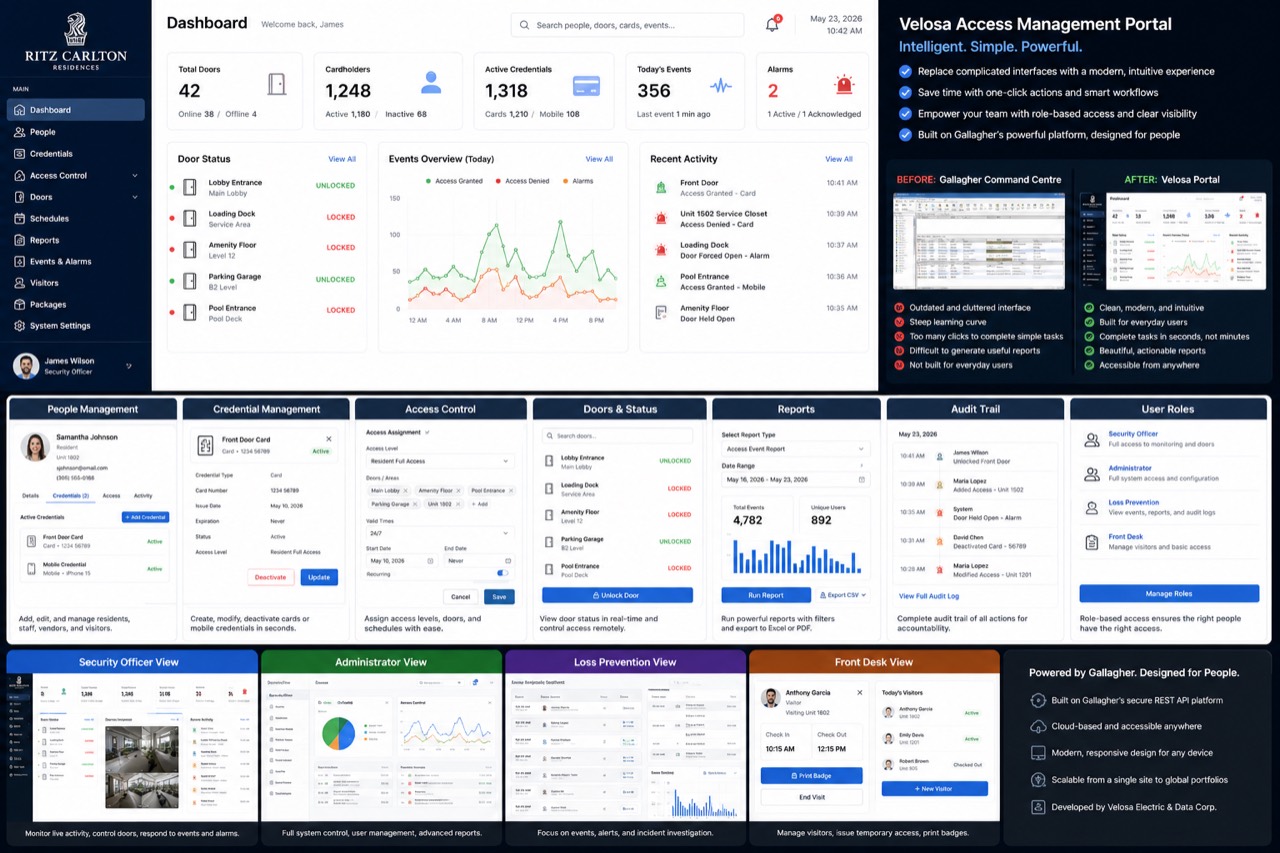Click the Schedules calendar icon in the sidebar

[19, 218]
